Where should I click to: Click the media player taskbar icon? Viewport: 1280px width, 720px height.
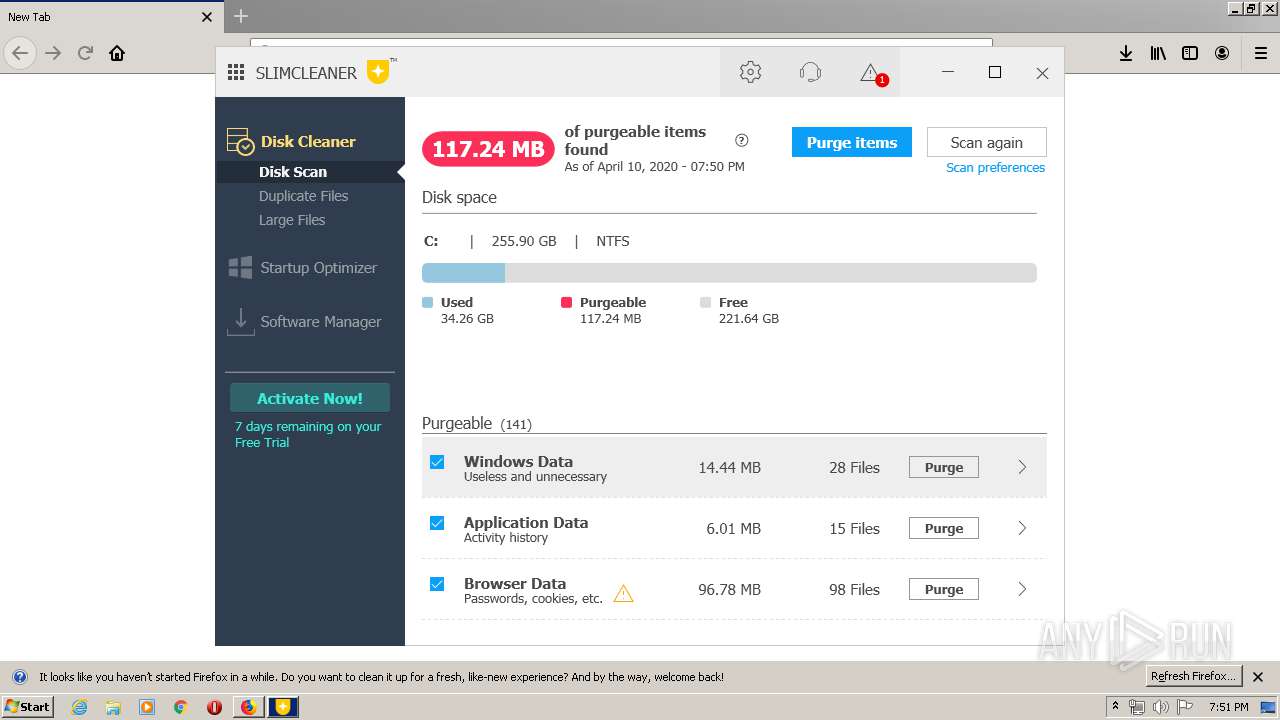pos(147,707)
